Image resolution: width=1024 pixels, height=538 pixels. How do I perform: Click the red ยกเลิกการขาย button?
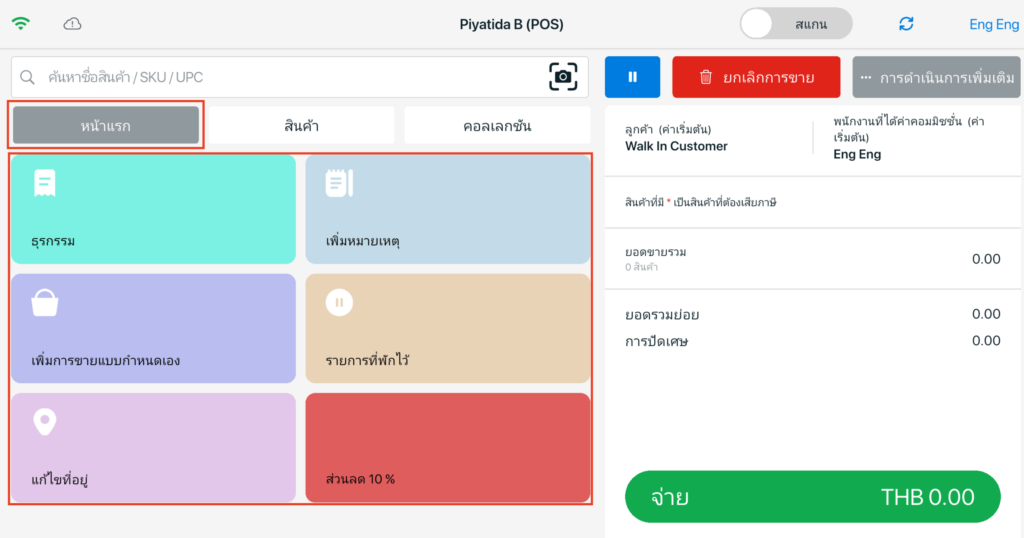[x=756, y=77]
